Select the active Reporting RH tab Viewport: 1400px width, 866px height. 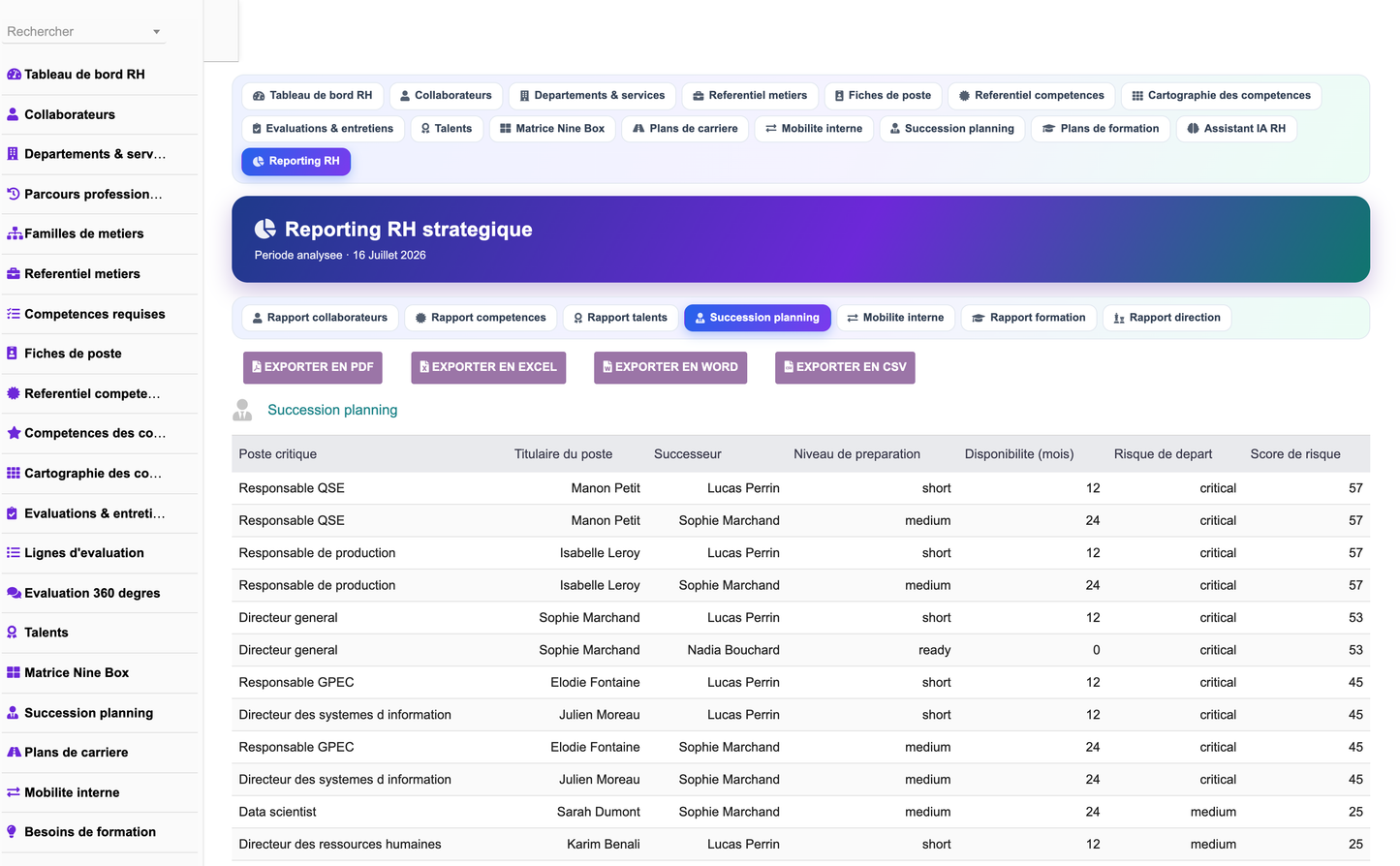[x=296, y=162]
